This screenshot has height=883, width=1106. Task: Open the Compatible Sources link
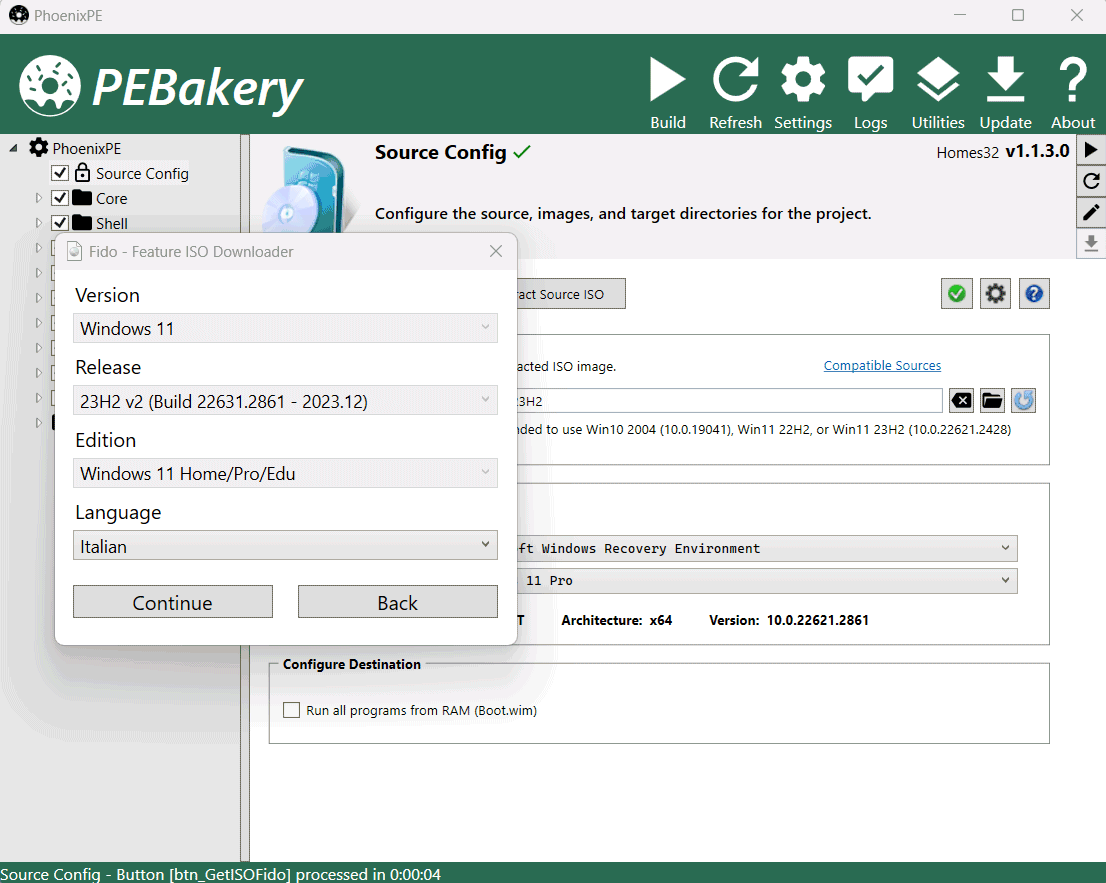pyautogui.click(x=882, y=365)
